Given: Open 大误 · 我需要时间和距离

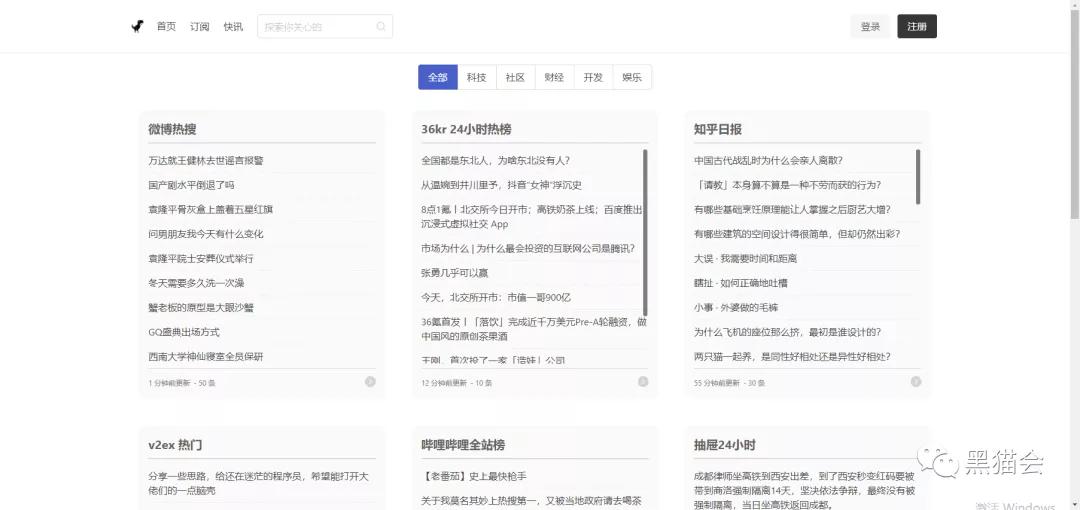Looking at the screenshot, I should (746, 259).
